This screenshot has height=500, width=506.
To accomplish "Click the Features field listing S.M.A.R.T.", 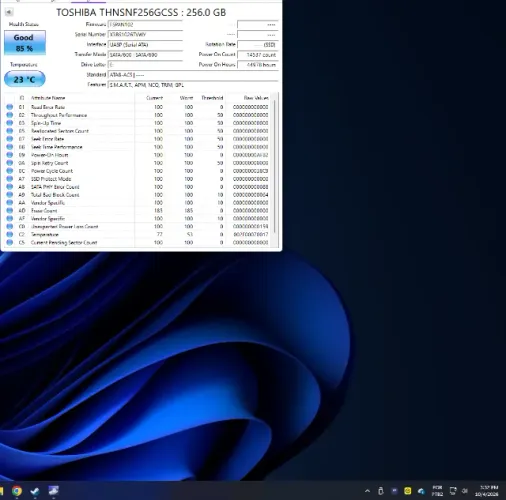I will [193, 85].
